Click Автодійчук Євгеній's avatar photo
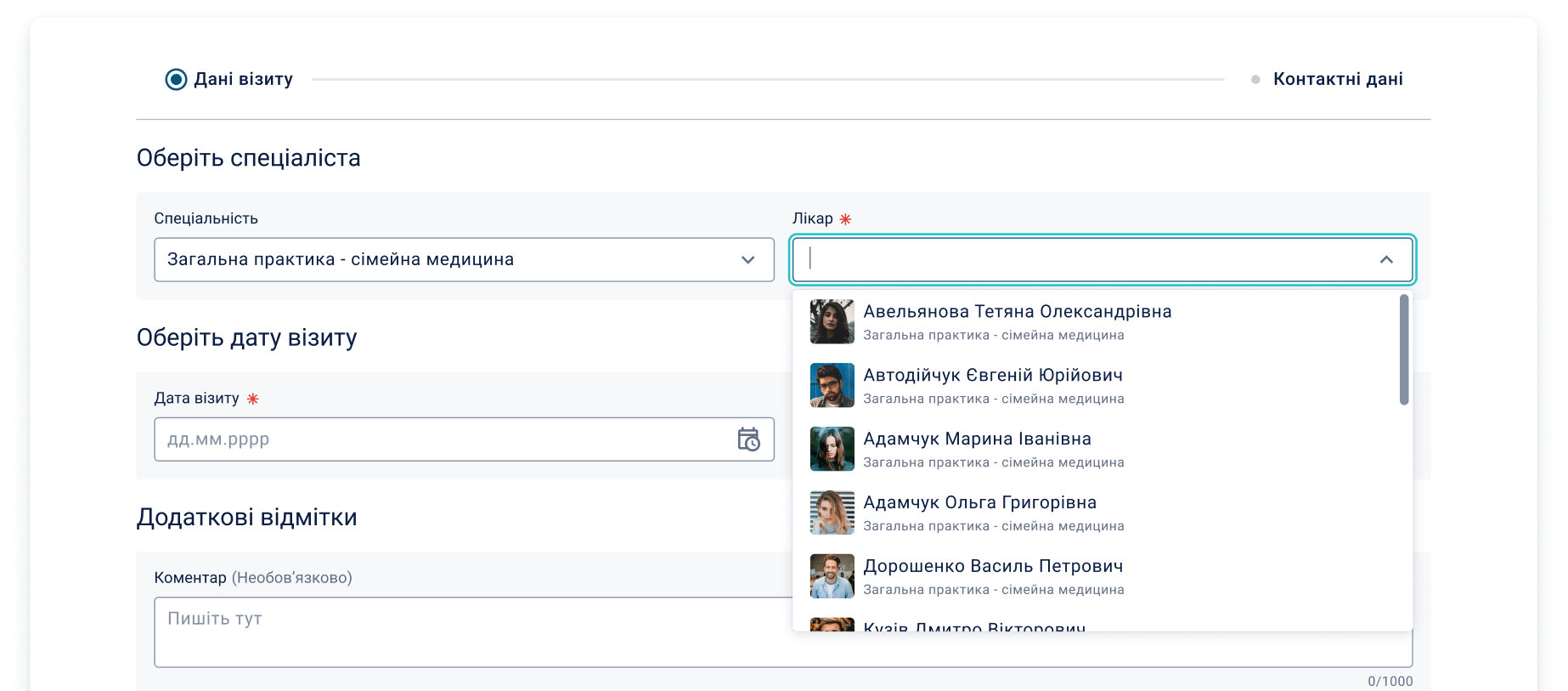Screen dimensions: 1568x691 (832, 385)
